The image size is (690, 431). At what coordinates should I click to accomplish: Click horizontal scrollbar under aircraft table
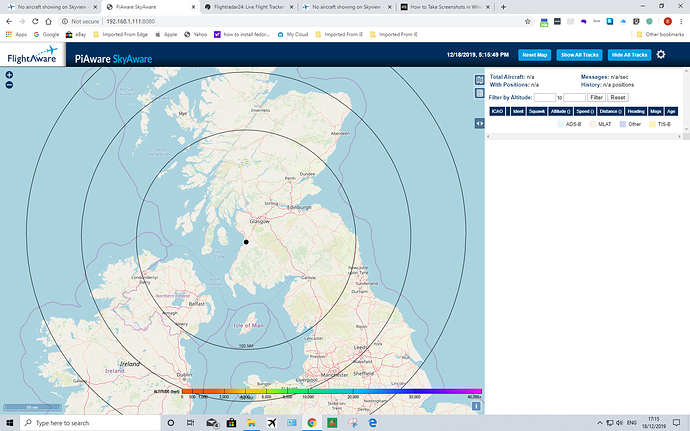point(584,137)
